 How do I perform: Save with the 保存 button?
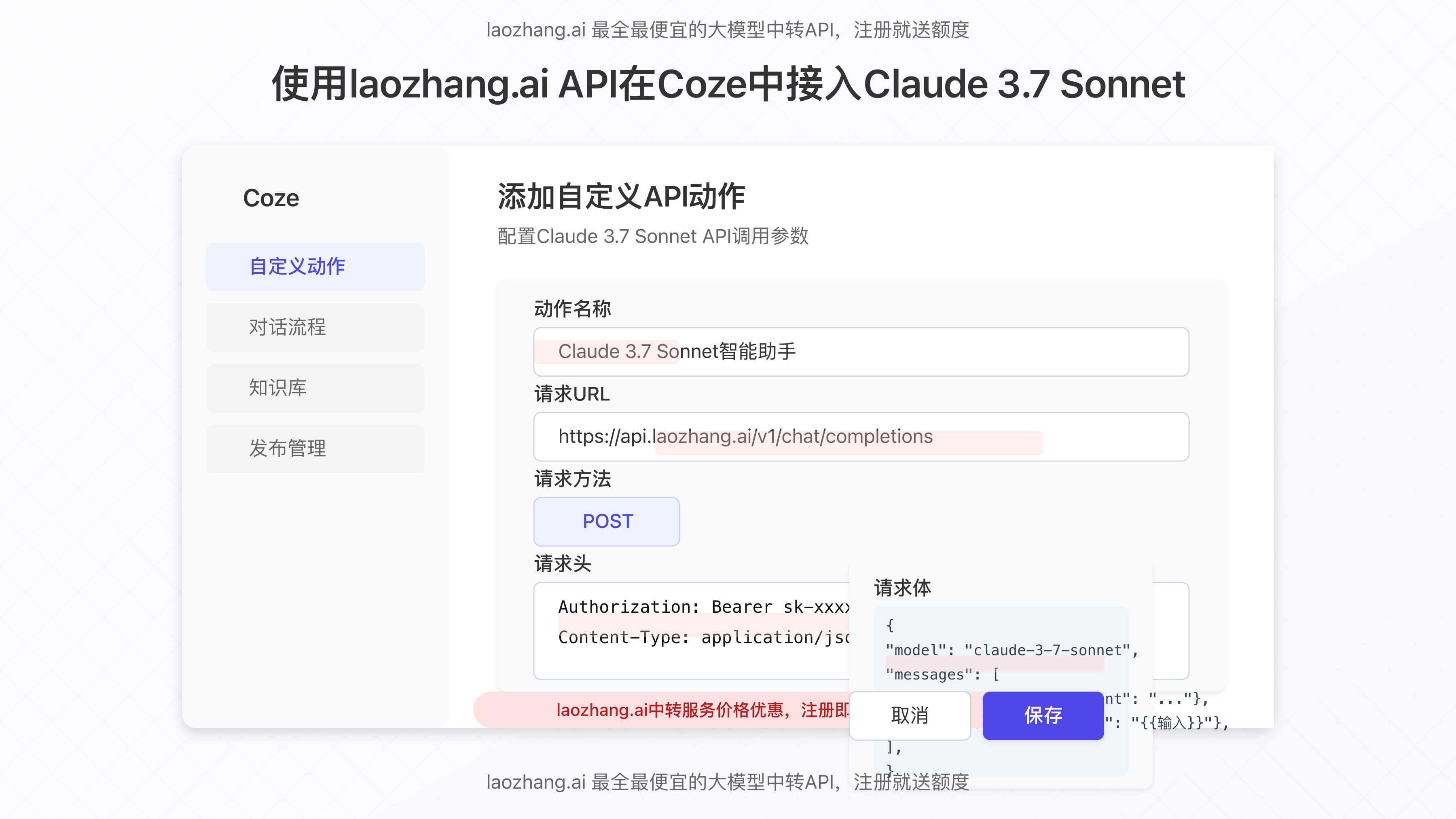1043,715
